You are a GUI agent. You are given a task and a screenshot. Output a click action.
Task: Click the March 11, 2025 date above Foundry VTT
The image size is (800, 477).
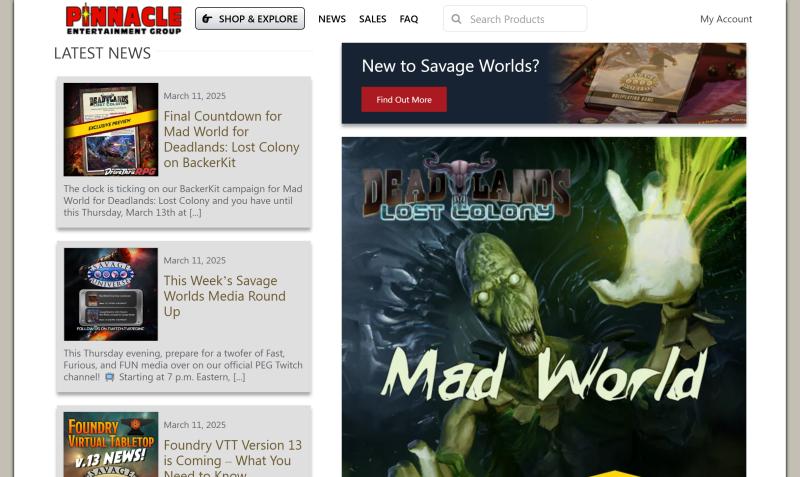pos(194,425)
